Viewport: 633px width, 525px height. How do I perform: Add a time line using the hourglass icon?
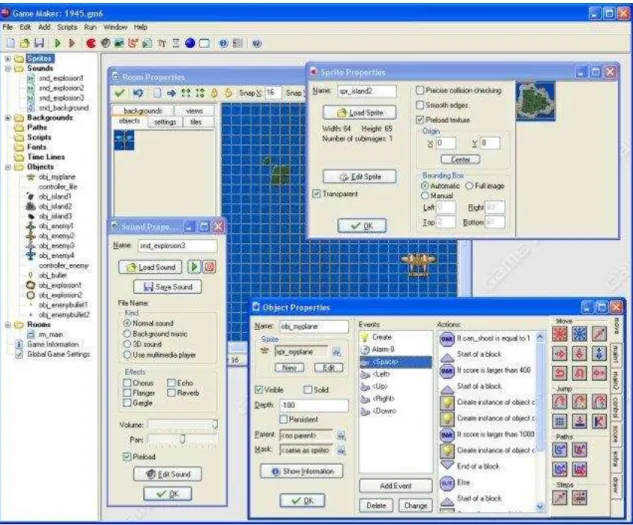pos(176,43)
